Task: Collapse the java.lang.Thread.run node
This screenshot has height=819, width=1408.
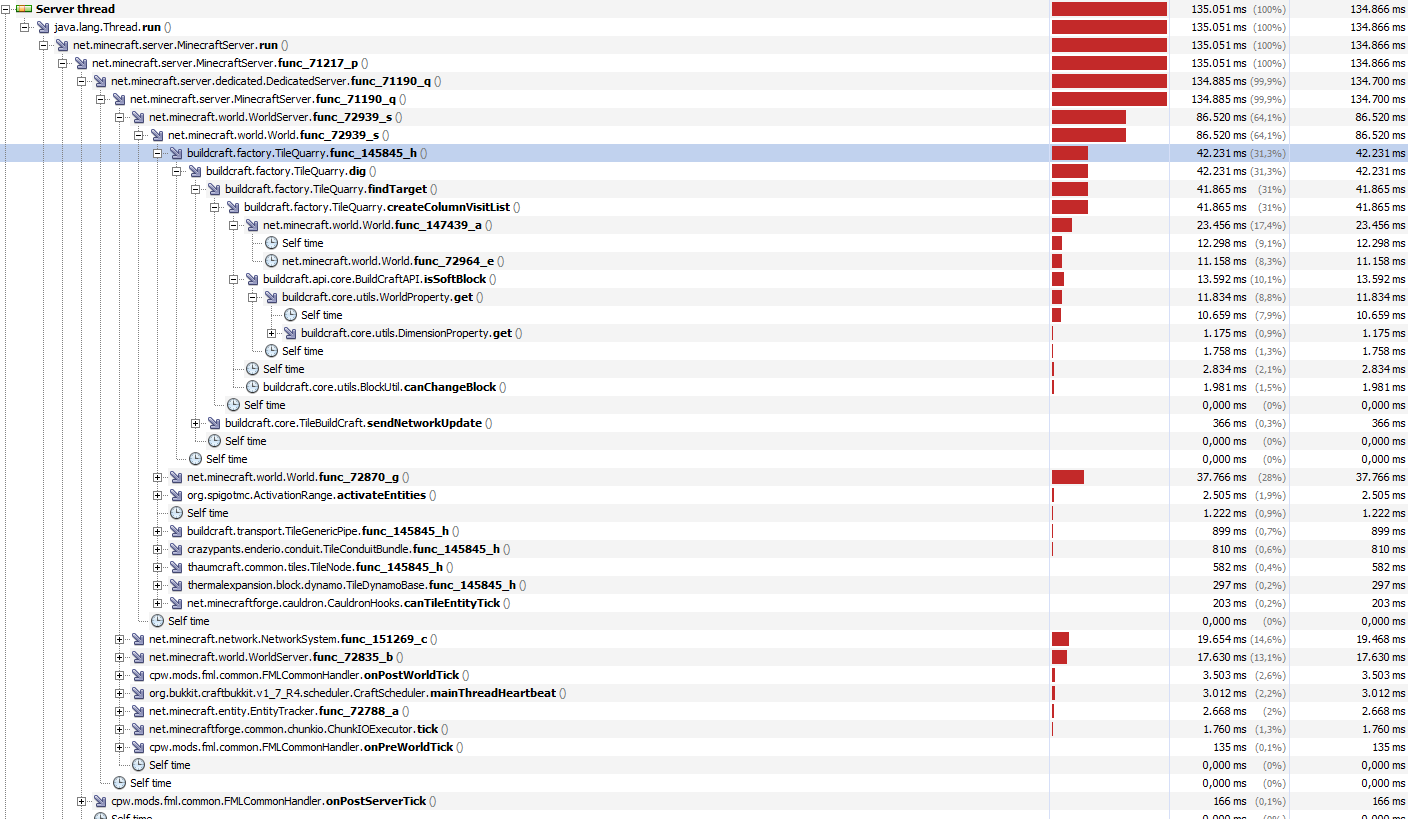Action: point(25,27)
